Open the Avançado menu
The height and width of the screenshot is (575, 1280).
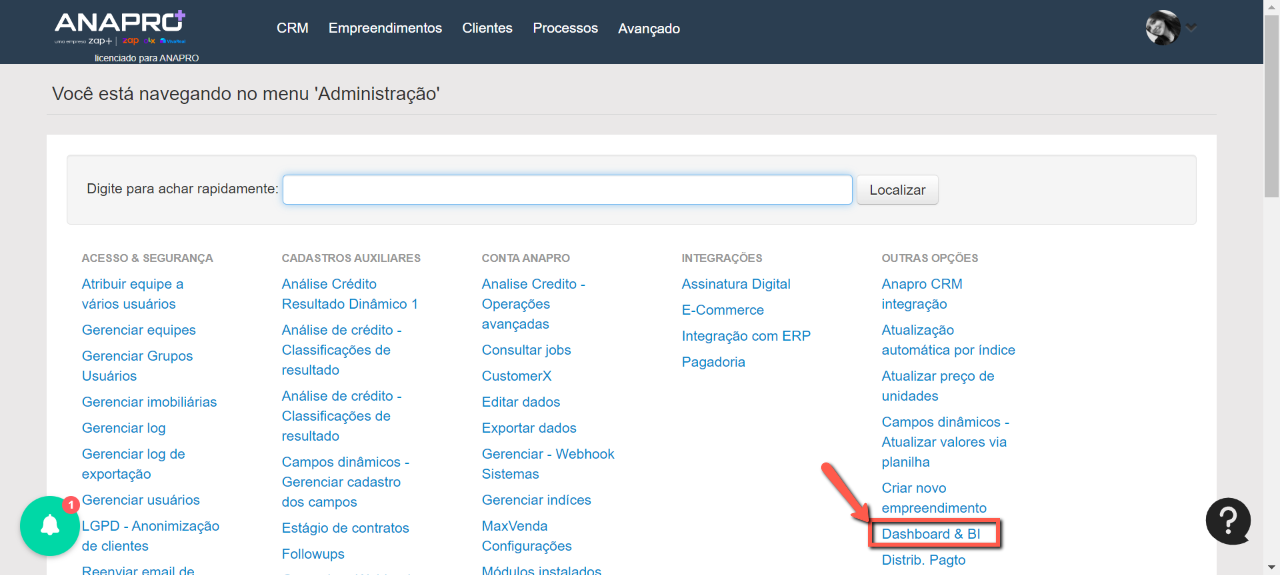tap(649, 29)
